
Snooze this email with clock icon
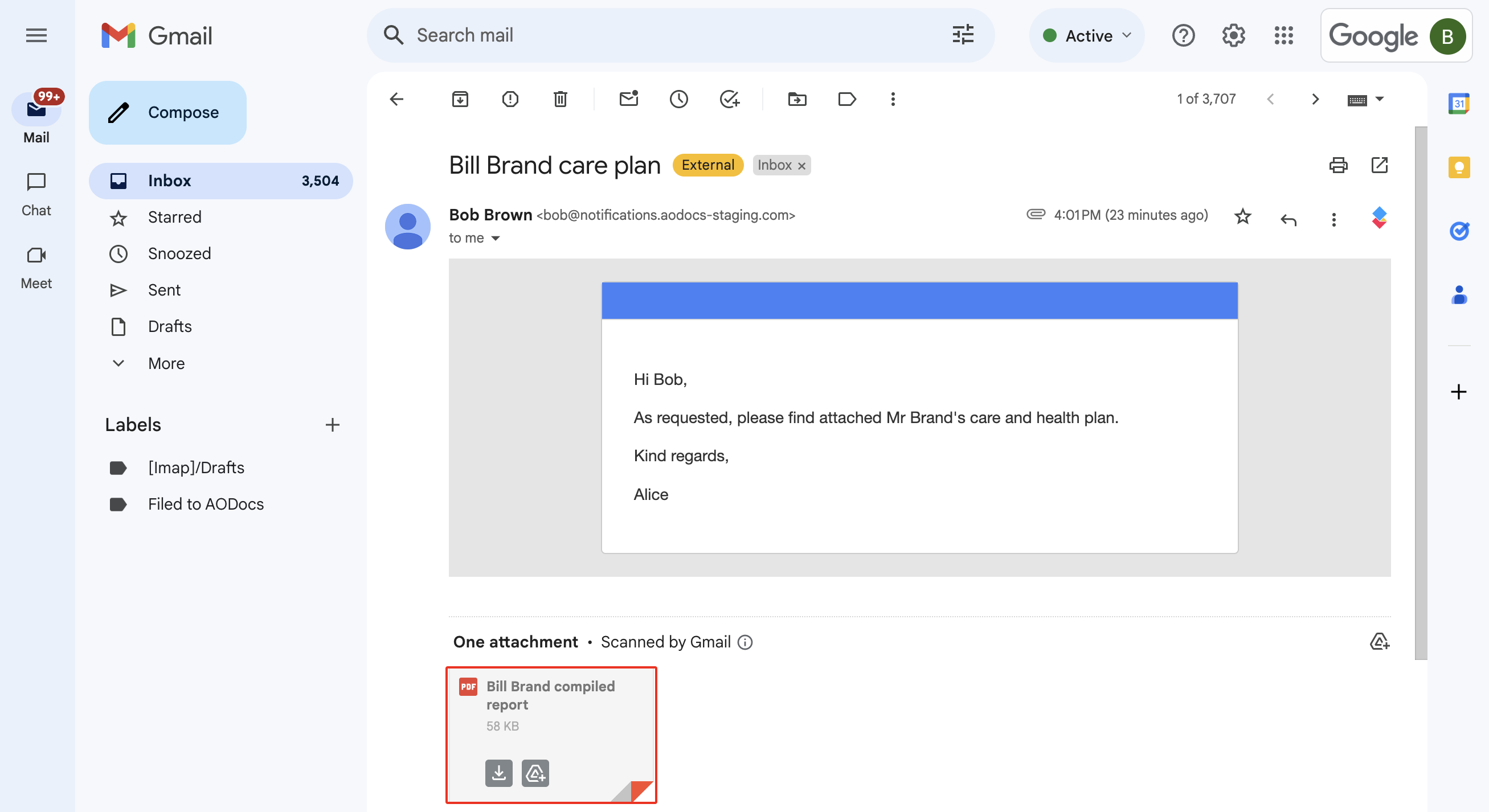click(x=678, y=100)
